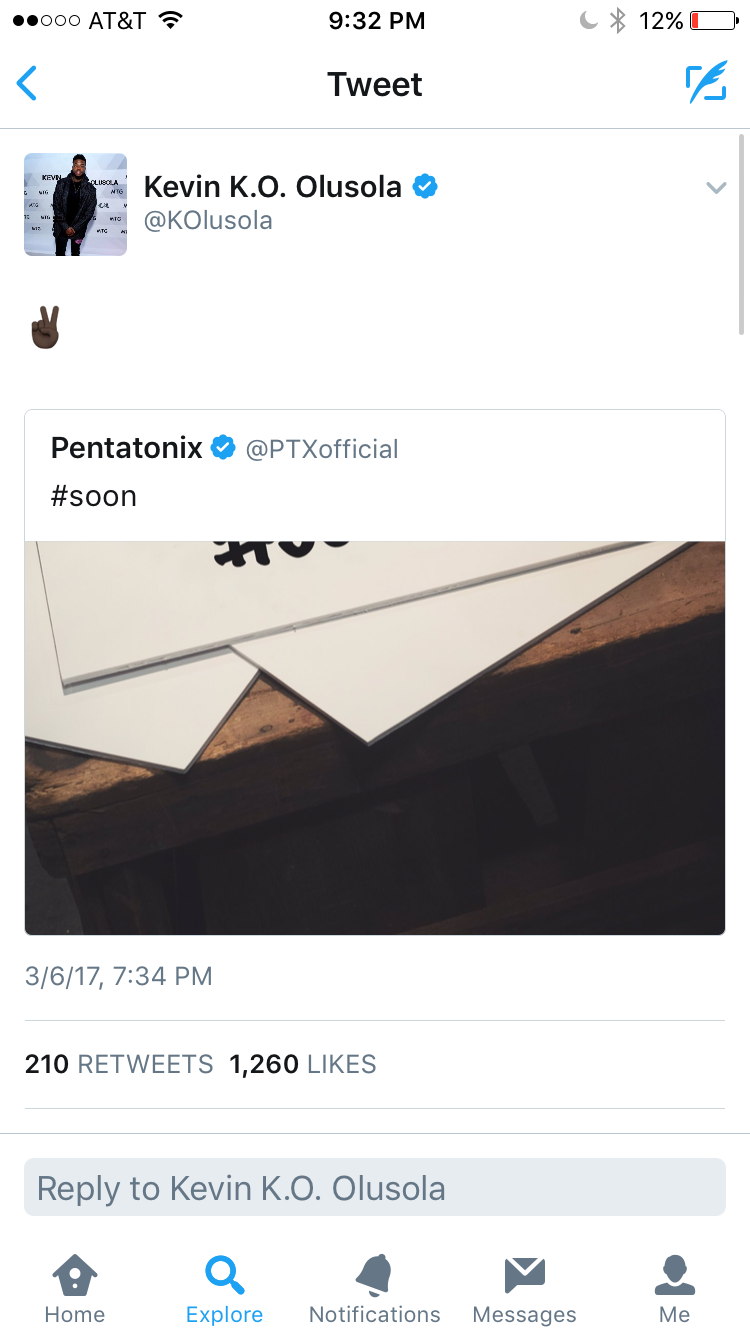Screen dimensions: 750x1334
Task: View Kevin K.O. Olusola's profile picture
Action: pos(75,204)
